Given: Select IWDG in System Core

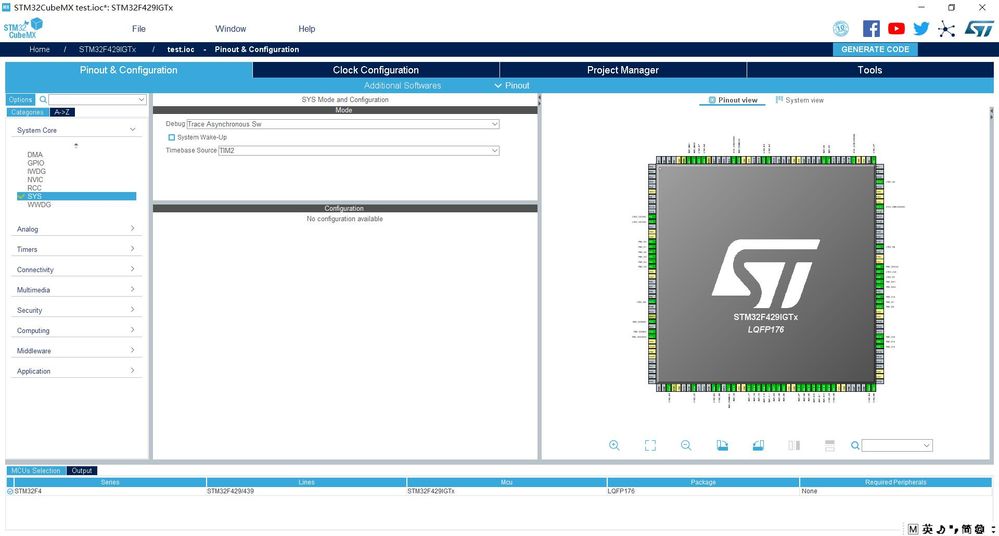Looking at the screenshot, I should [x=36, y=171].
